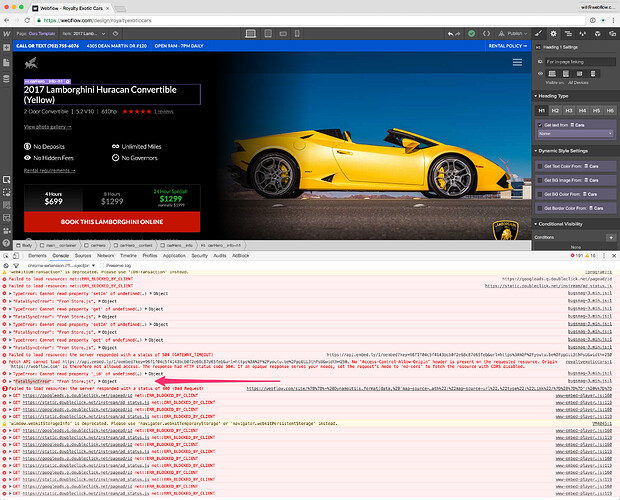Switch to the Sources DevTools tab

point(83,256)
